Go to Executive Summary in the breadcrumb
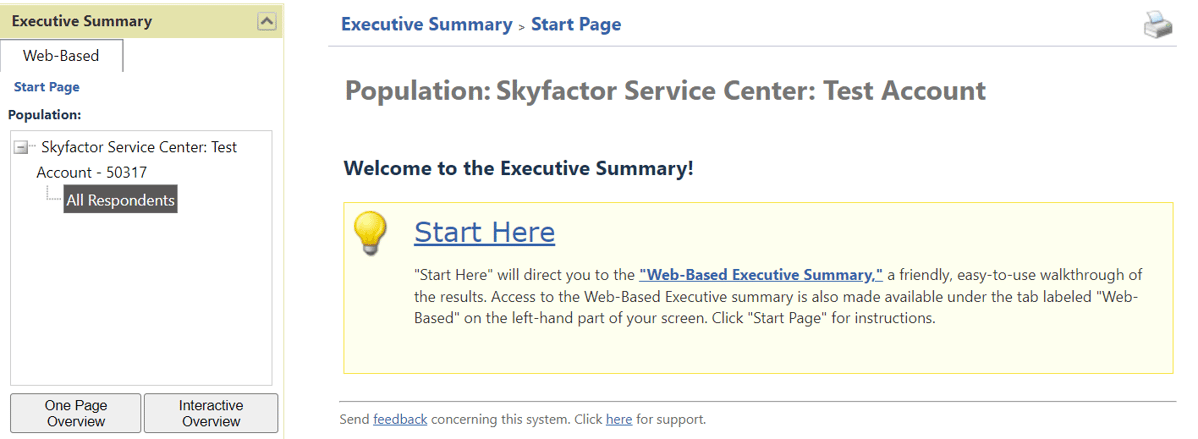1198x439 pixels. tap(426, 24)
